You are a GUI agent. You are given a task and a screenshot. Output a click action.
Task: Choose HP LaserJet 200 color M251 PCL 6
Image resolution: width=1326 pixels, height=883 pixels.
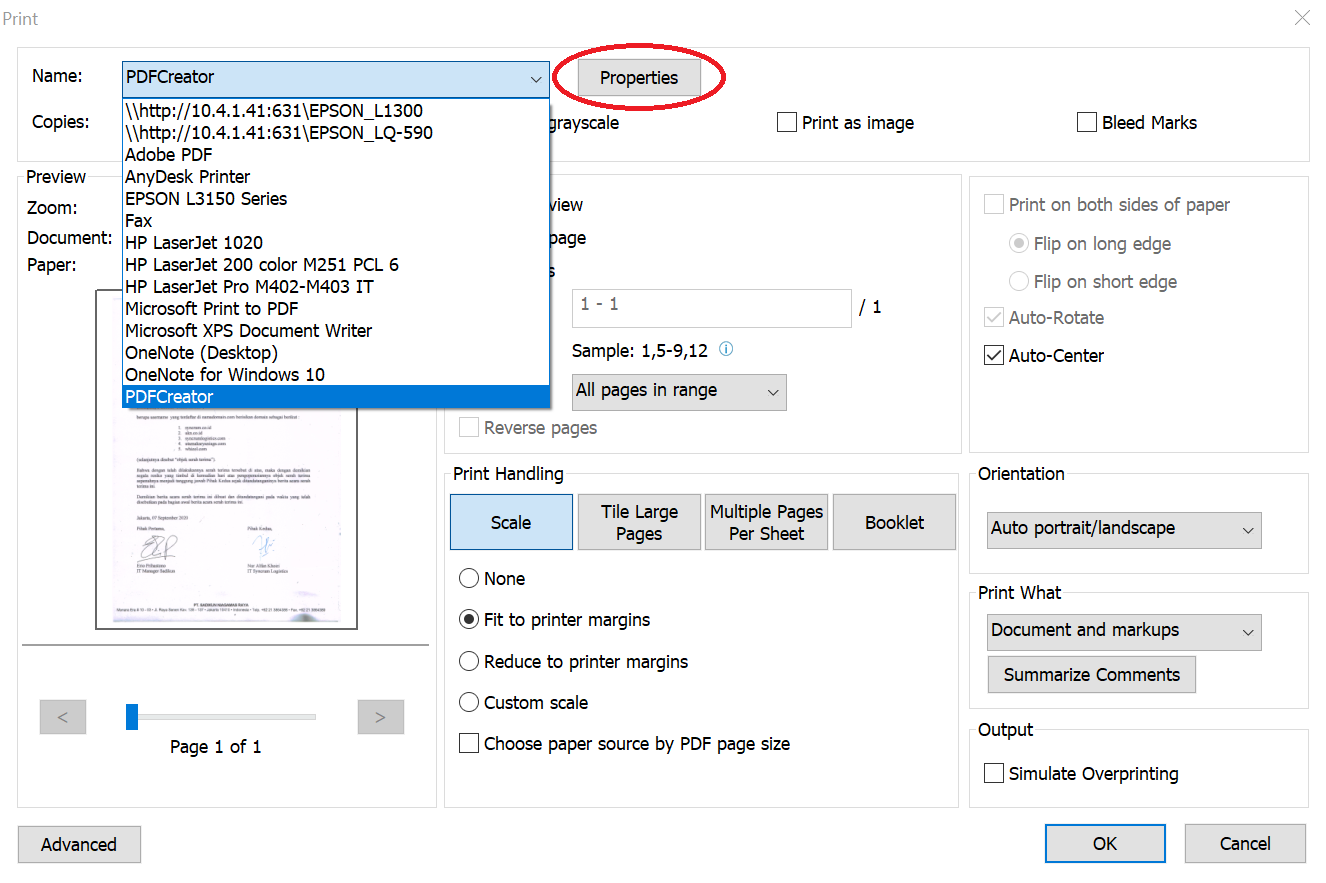(x=336, y=265)
